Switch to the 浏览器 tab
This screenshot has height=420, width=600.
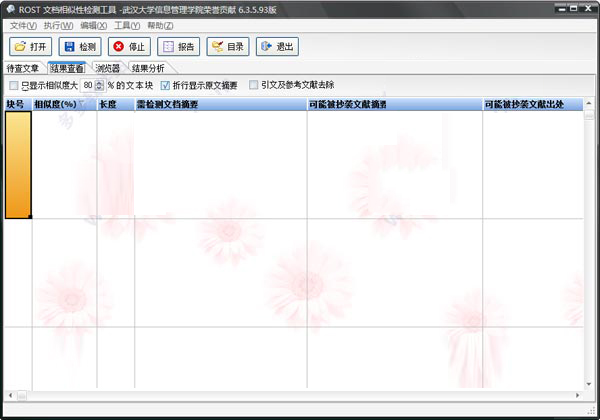pyautogui.click(x=108, y=68)
